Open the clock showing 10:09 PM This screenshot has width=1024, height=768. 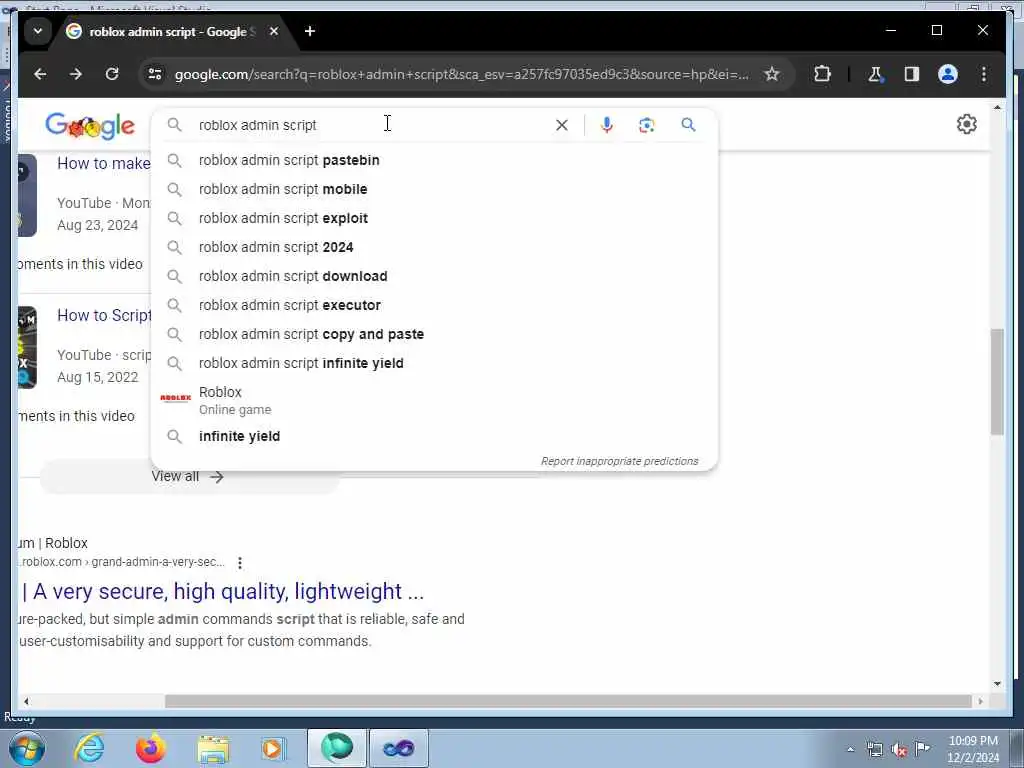(973, 749)
